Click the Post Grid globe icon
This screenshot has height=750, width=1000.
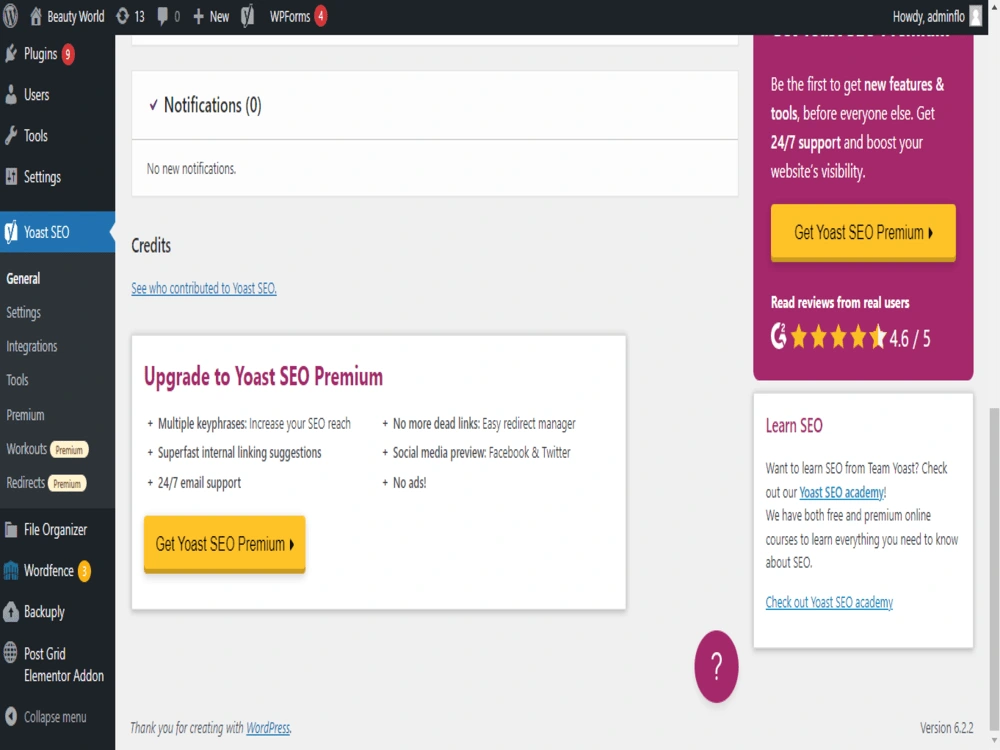[x=11, y=653]
